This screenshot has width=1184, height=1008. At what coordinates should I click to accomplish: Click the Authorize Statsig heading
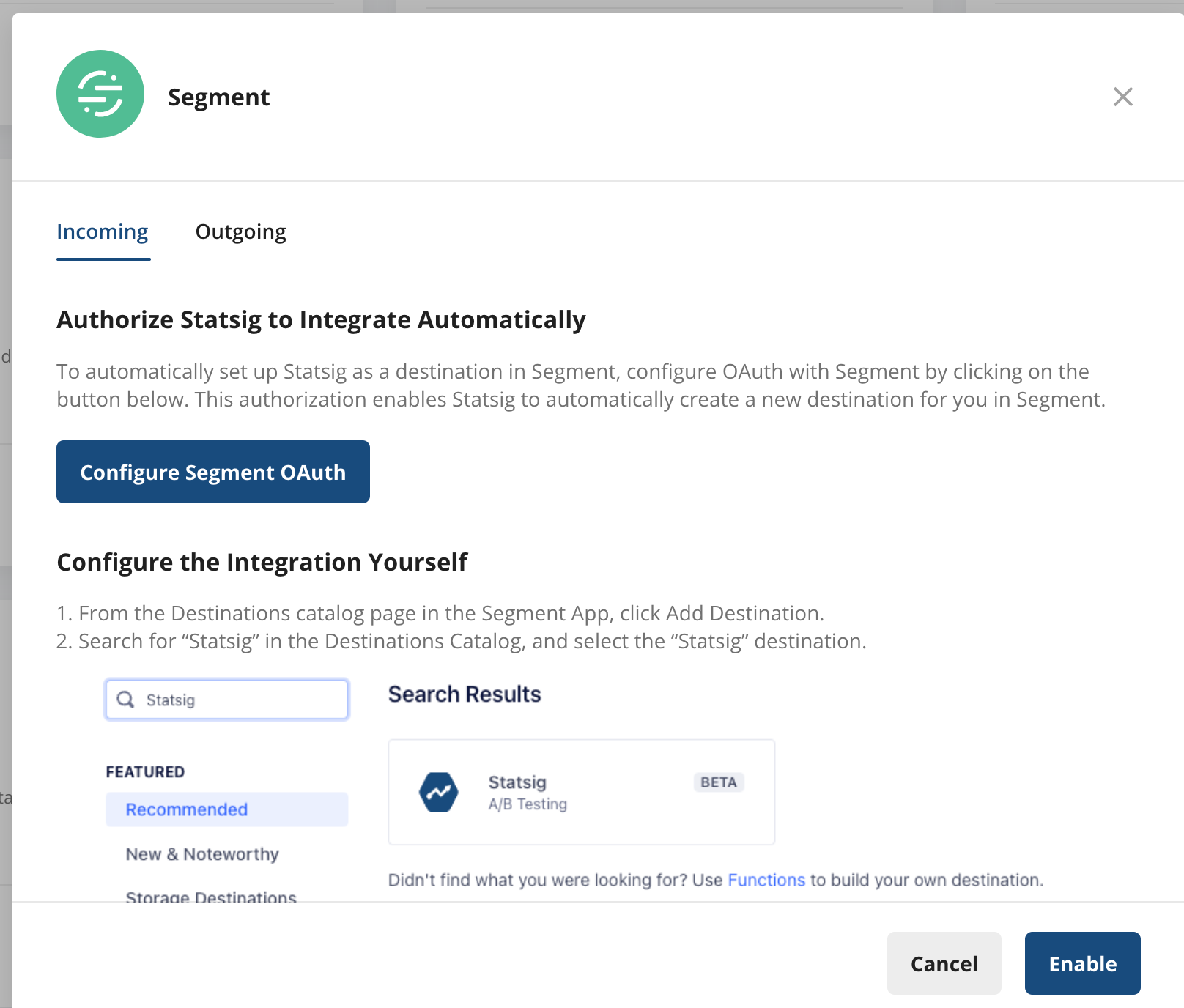pyautogui.click(x=321, y=319)
